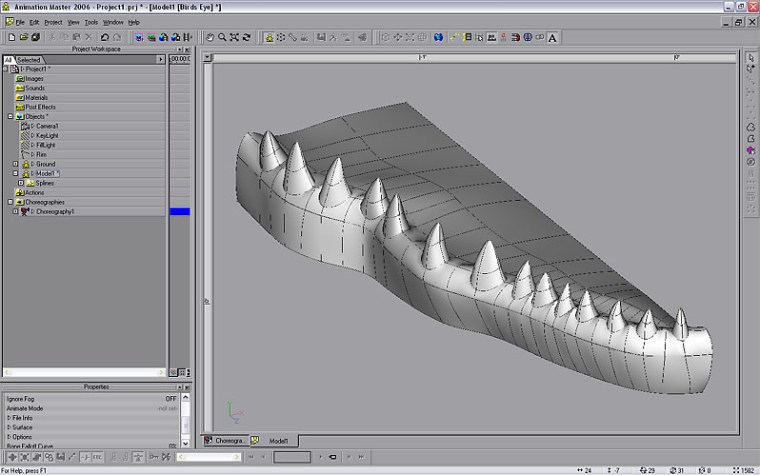Select the arrow Edit tool in right toolbar
The image size is (760, 475).
[751, 57]
